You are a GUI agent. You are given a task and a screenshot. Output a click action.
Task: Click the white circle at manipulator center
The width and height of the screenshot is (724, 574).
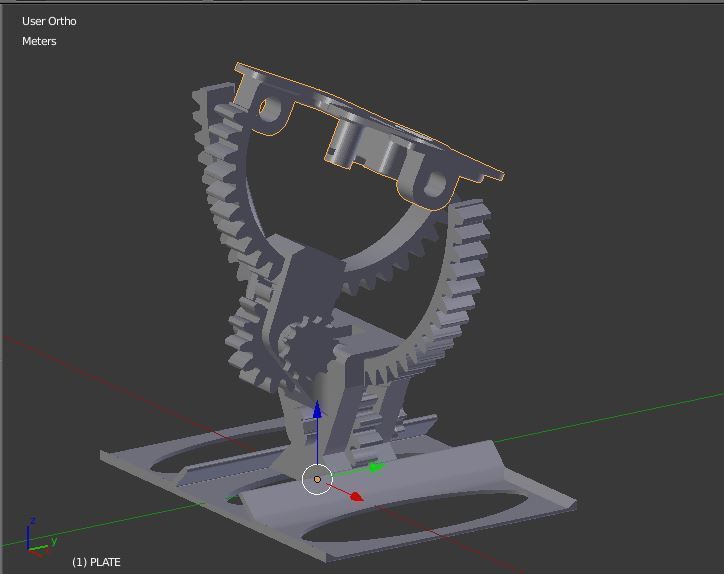317,479
